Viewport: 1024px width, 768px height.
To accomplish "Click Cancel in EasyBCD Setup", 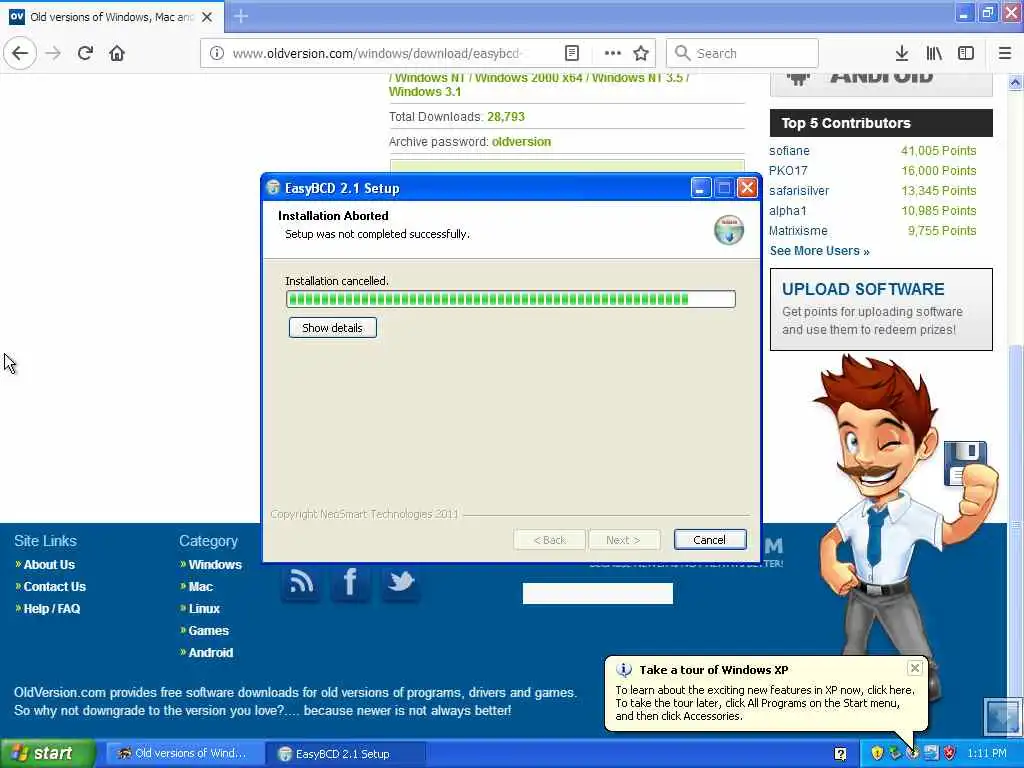I will click(x=709, y=539).
